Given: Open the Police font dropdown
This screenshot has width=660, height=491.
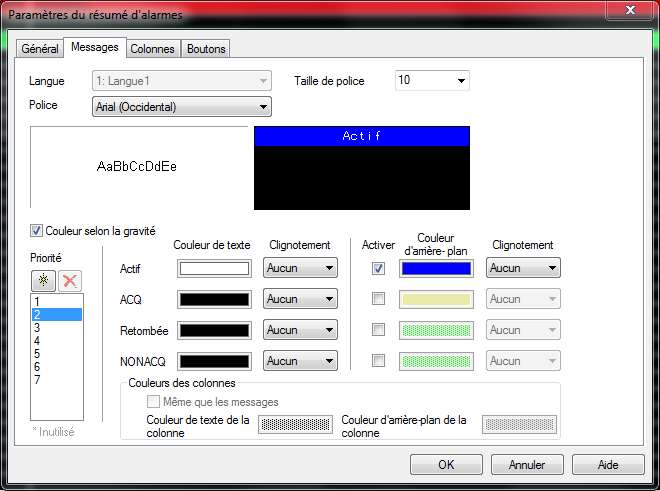Looking at the screenshot, I should 181,106.
